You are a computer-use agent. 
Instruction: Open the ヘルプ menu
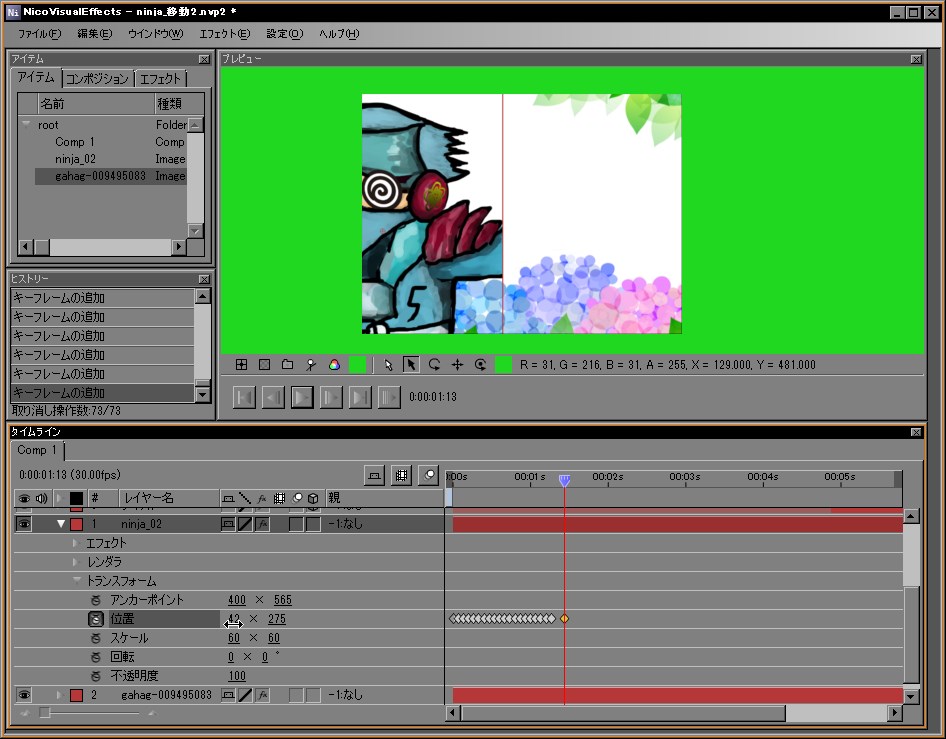tap(339, 34)
